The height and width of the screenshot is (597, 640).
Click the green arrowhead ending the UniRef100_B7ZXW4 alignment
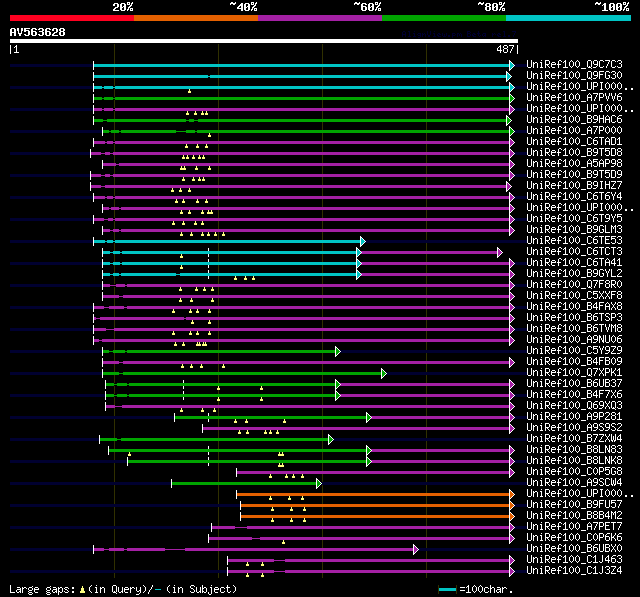pos(331,440)
